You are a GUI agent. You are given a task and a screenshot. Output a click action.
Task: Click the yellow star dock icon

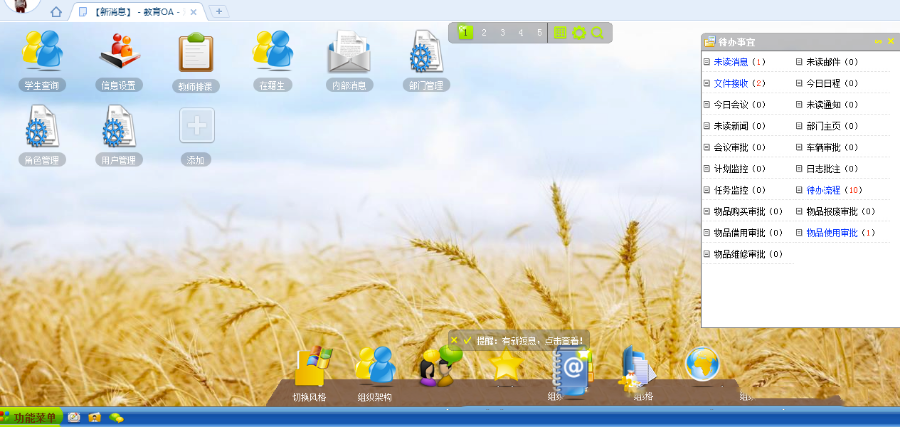click(506, 365)
